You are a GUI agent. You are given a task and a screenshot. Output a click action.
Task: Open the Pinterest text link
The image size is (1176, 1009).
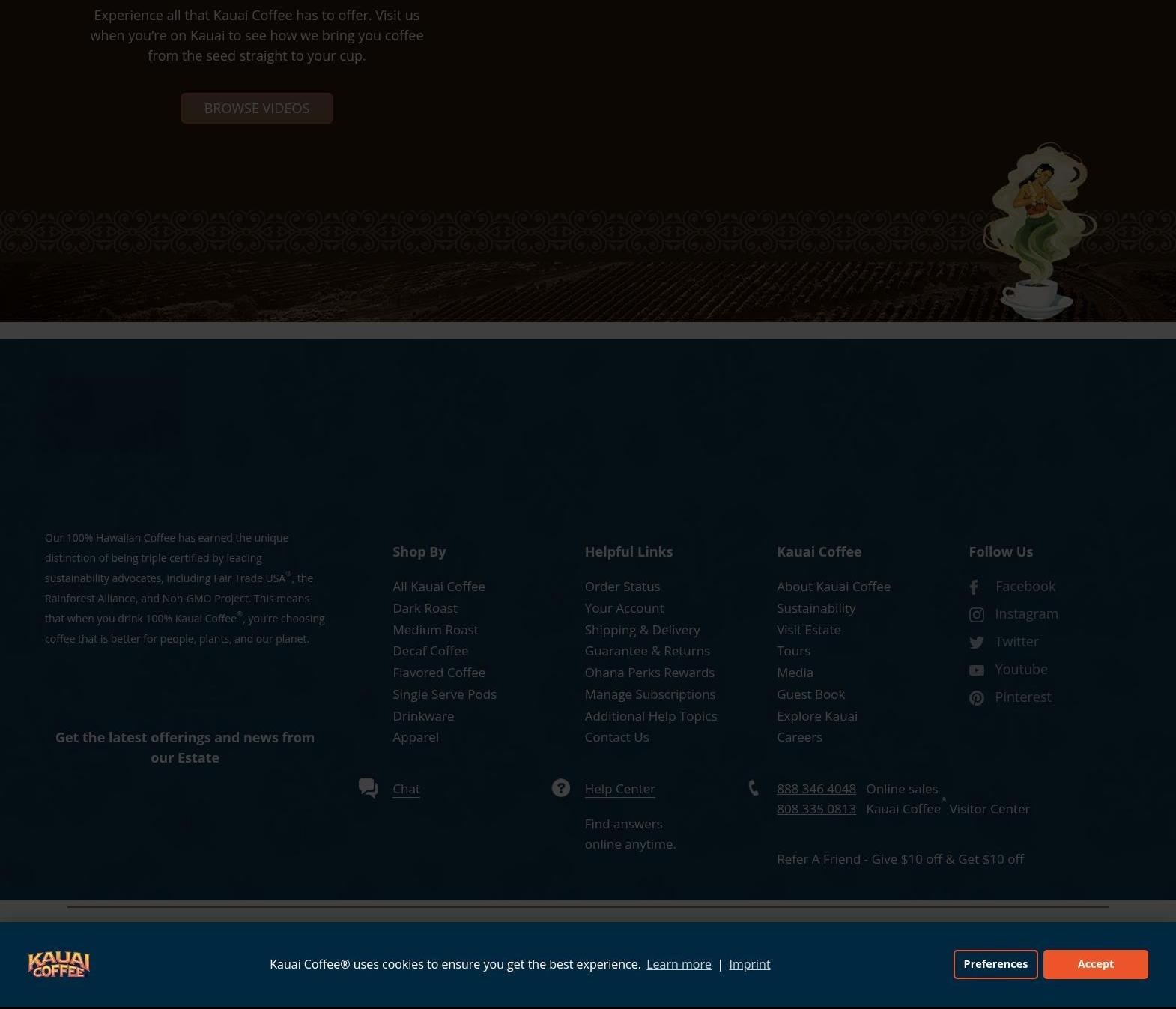coord(1023,697)
